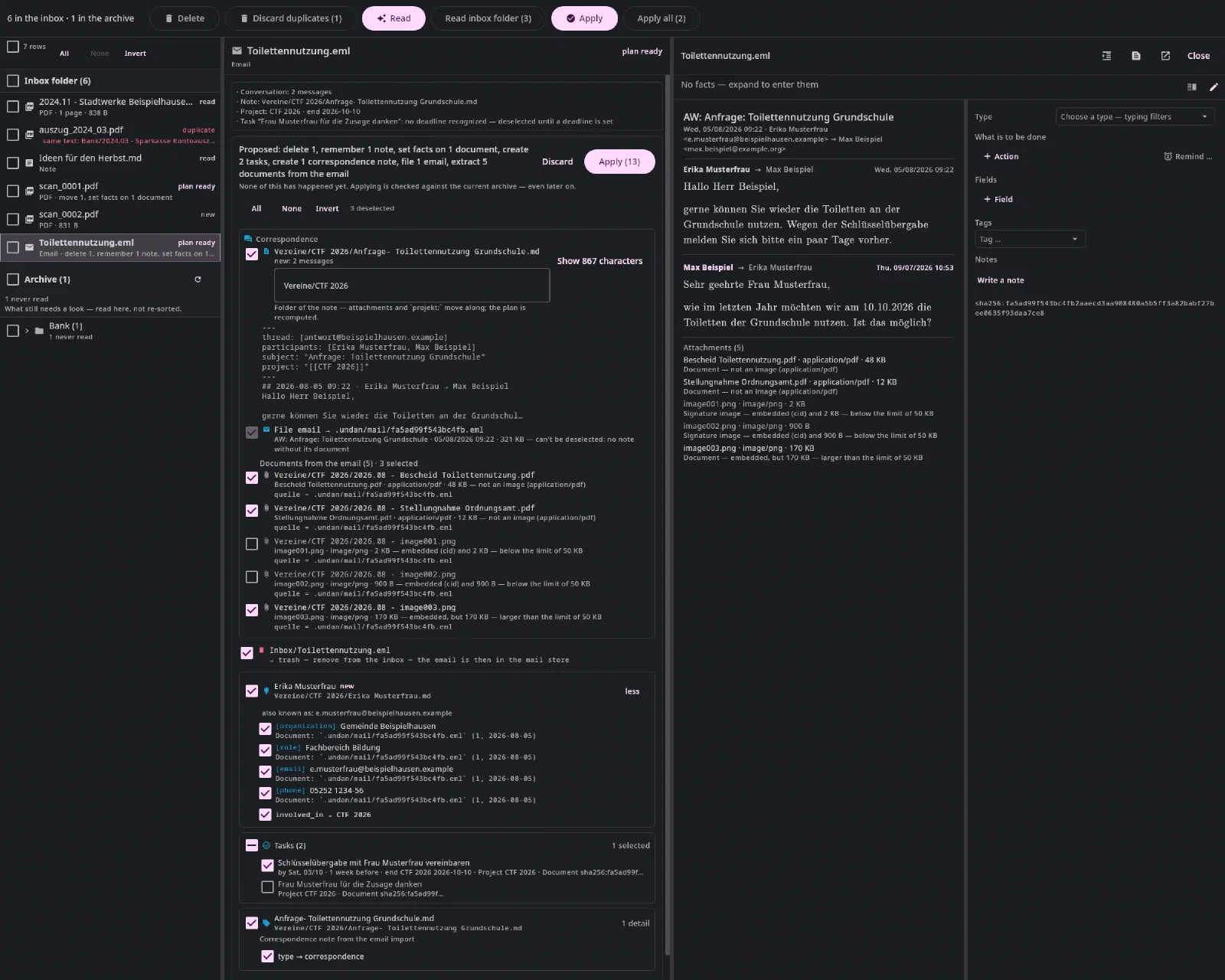Select the auszug_2024_03.pdf row checkbox
1225x980 pixels.
click(13, 135)
